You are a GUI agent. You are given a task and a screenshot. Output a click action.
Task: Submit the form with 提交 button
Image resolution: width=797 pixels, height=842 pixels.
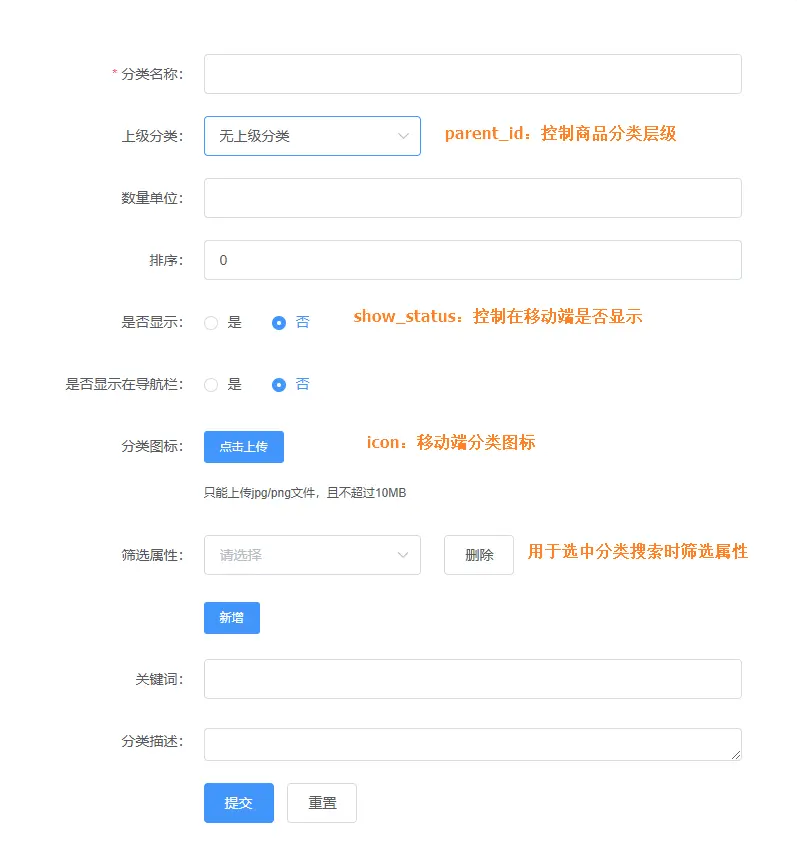coord(238,802)
